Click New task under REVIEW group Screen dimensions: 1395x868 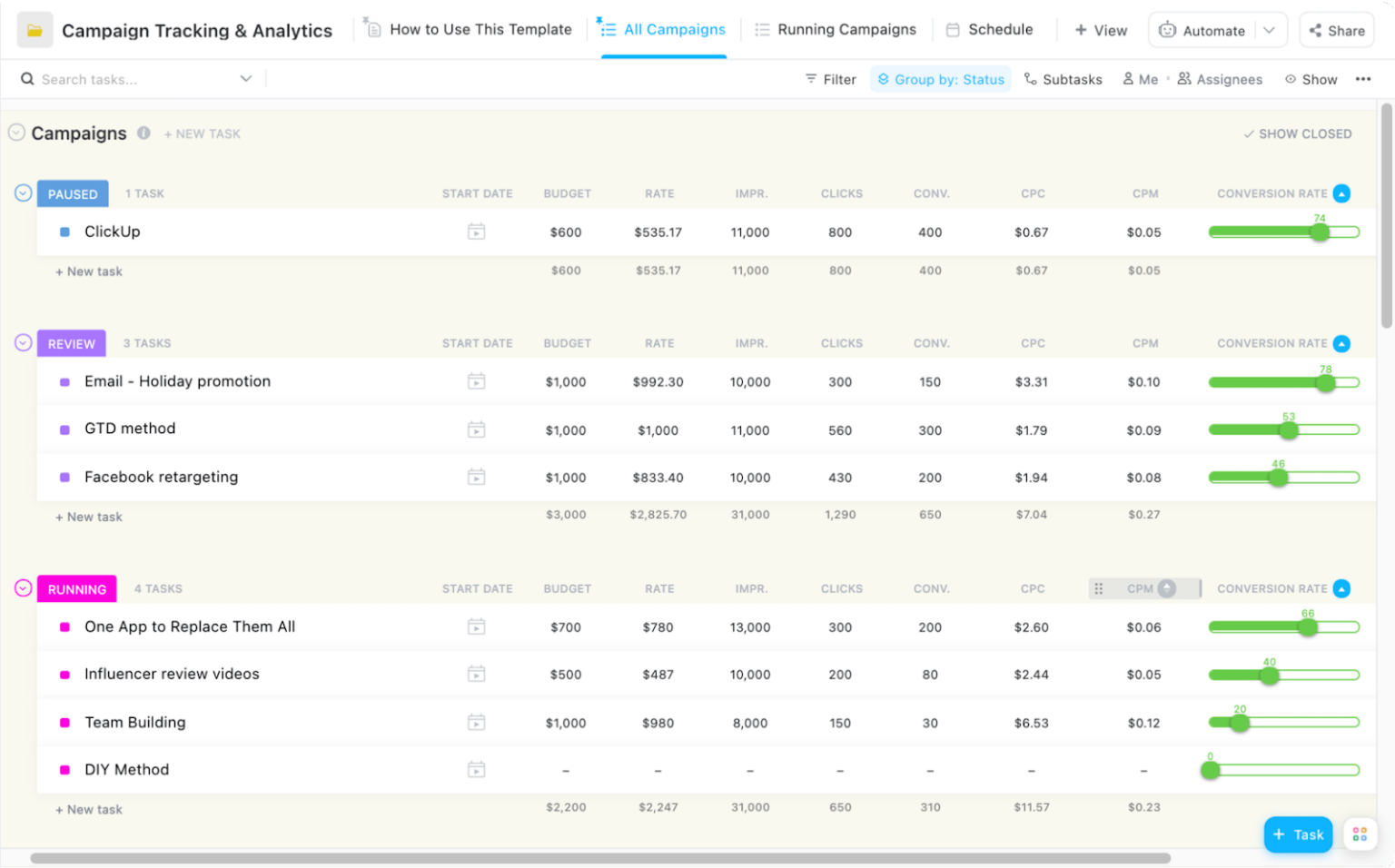pos(88,516)
